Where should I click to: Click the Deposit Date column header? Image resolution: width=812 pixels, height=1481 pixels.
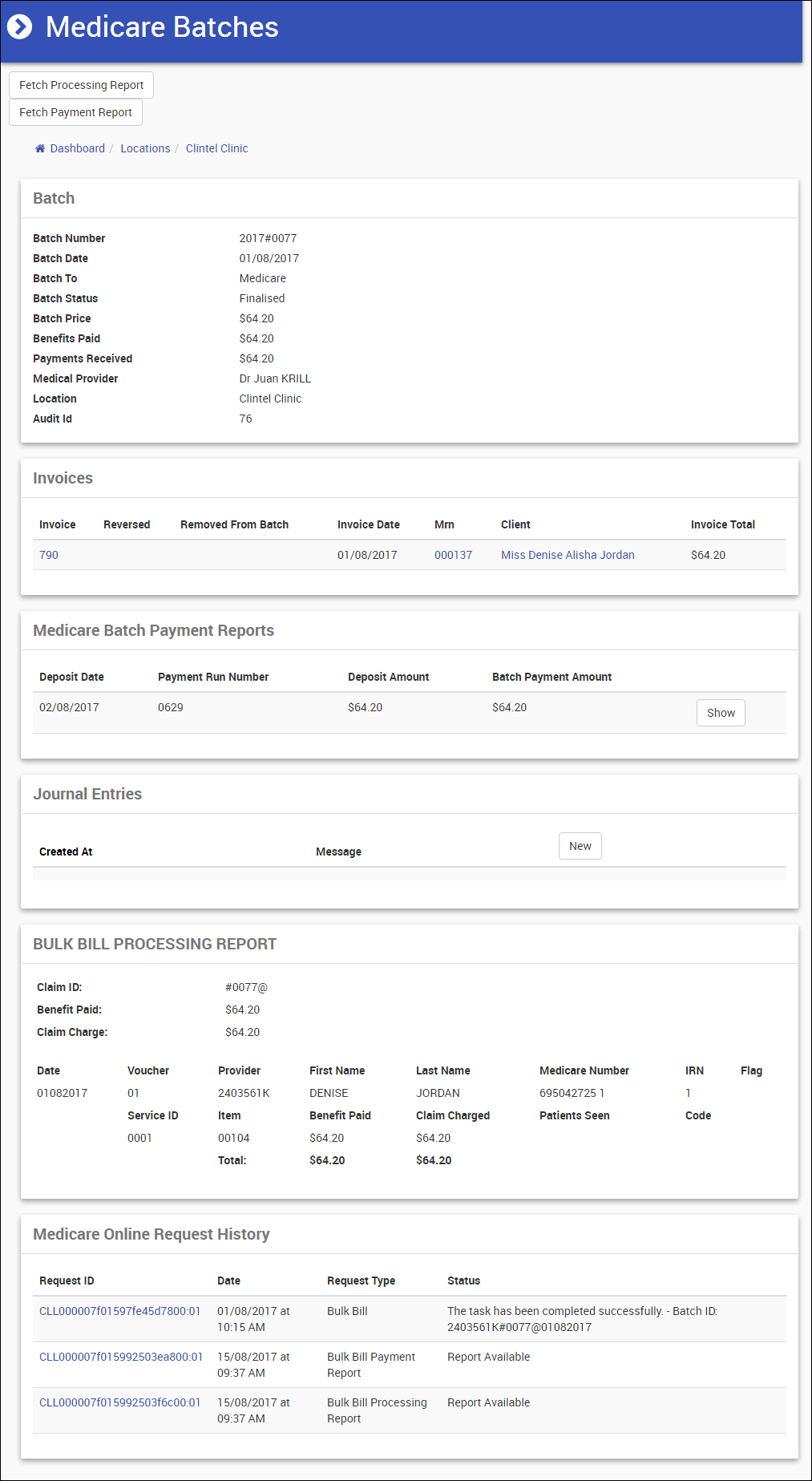(x=71, y=677)
